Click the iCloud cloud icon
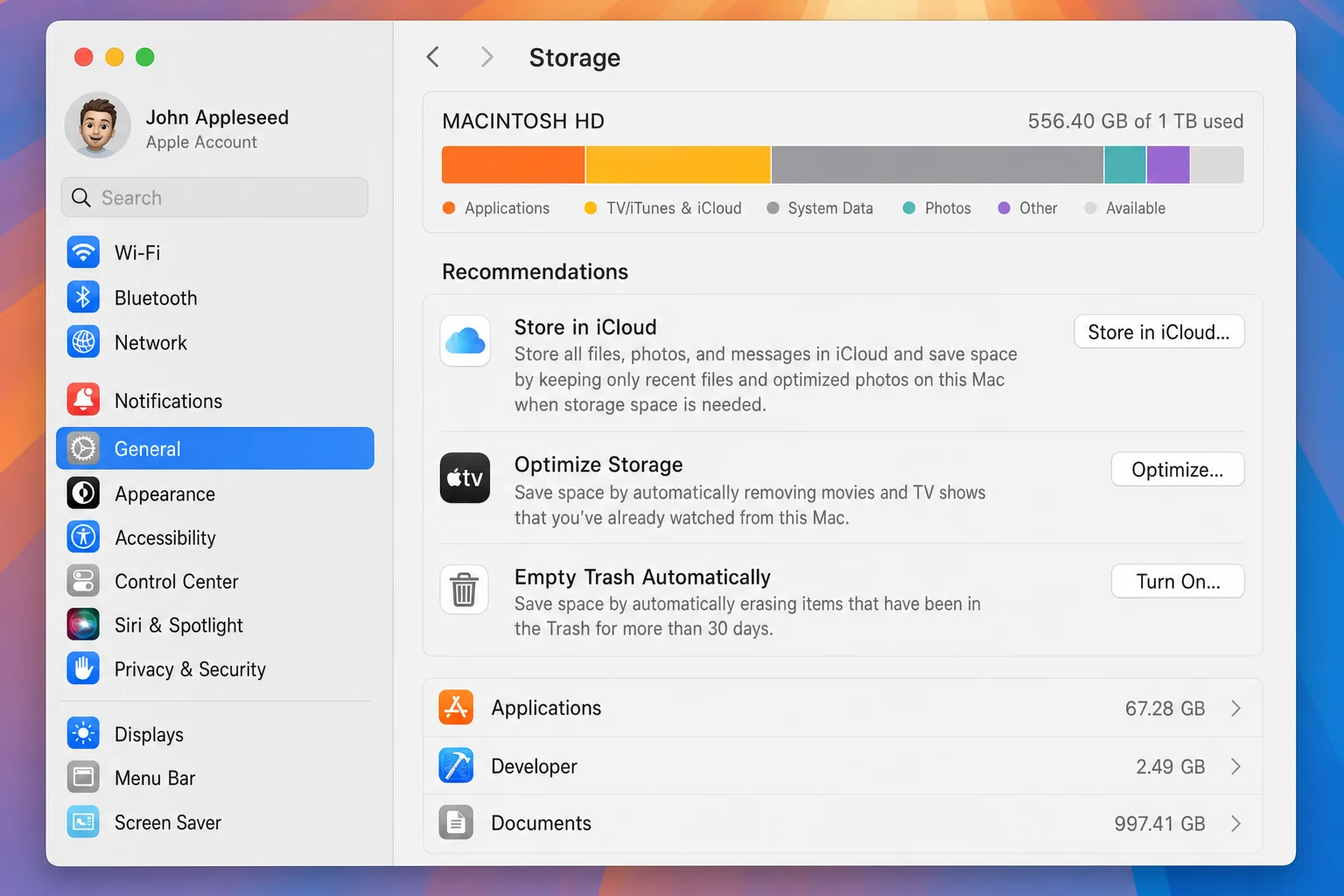The width and height of the screenshot is (1344, 896). tap(465, 340)
